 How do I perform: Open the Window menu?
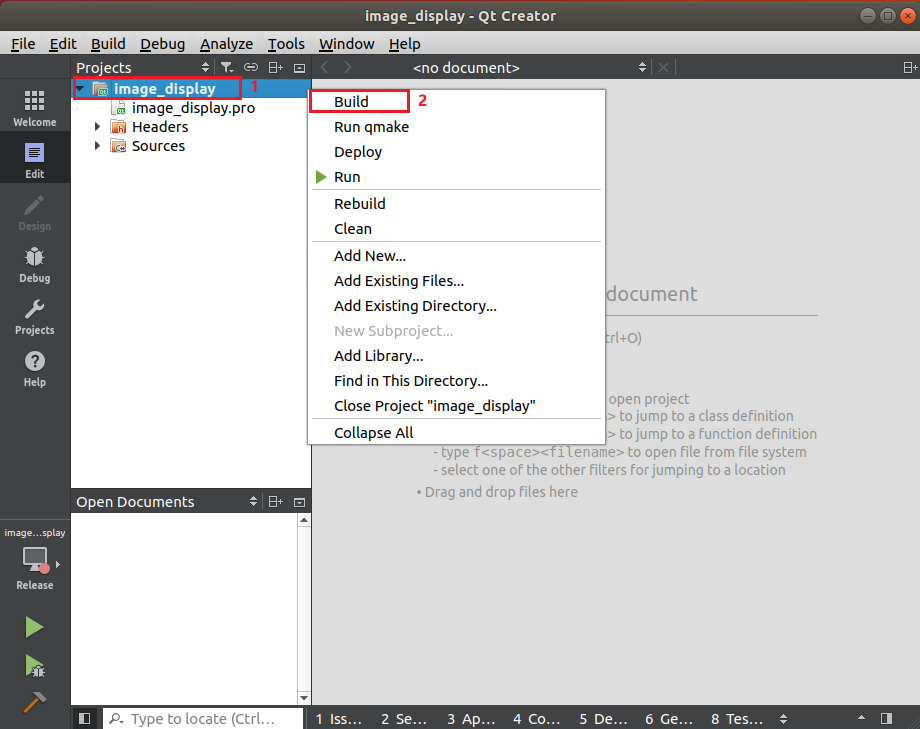pyautogui.click(x=347, y=44)
